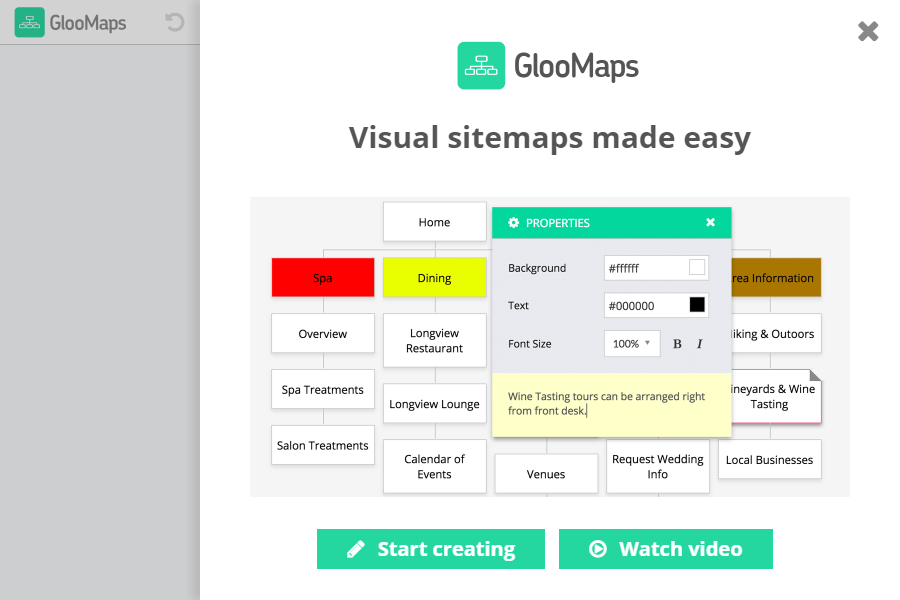The image size is (900, 600).
Task: Click the white background color swatch
Action: click(x=697, y=268)
